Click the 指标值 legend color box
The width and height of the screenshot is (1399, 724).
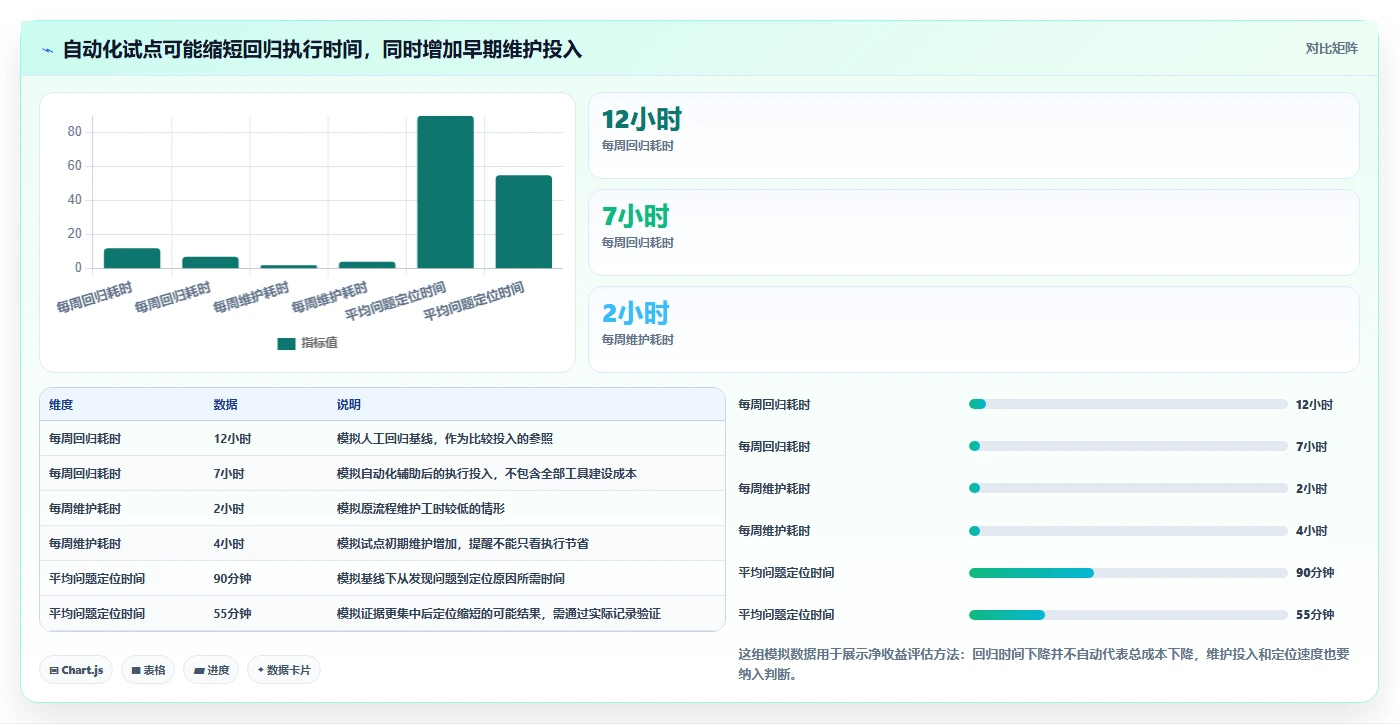click(x=286, y=343)
